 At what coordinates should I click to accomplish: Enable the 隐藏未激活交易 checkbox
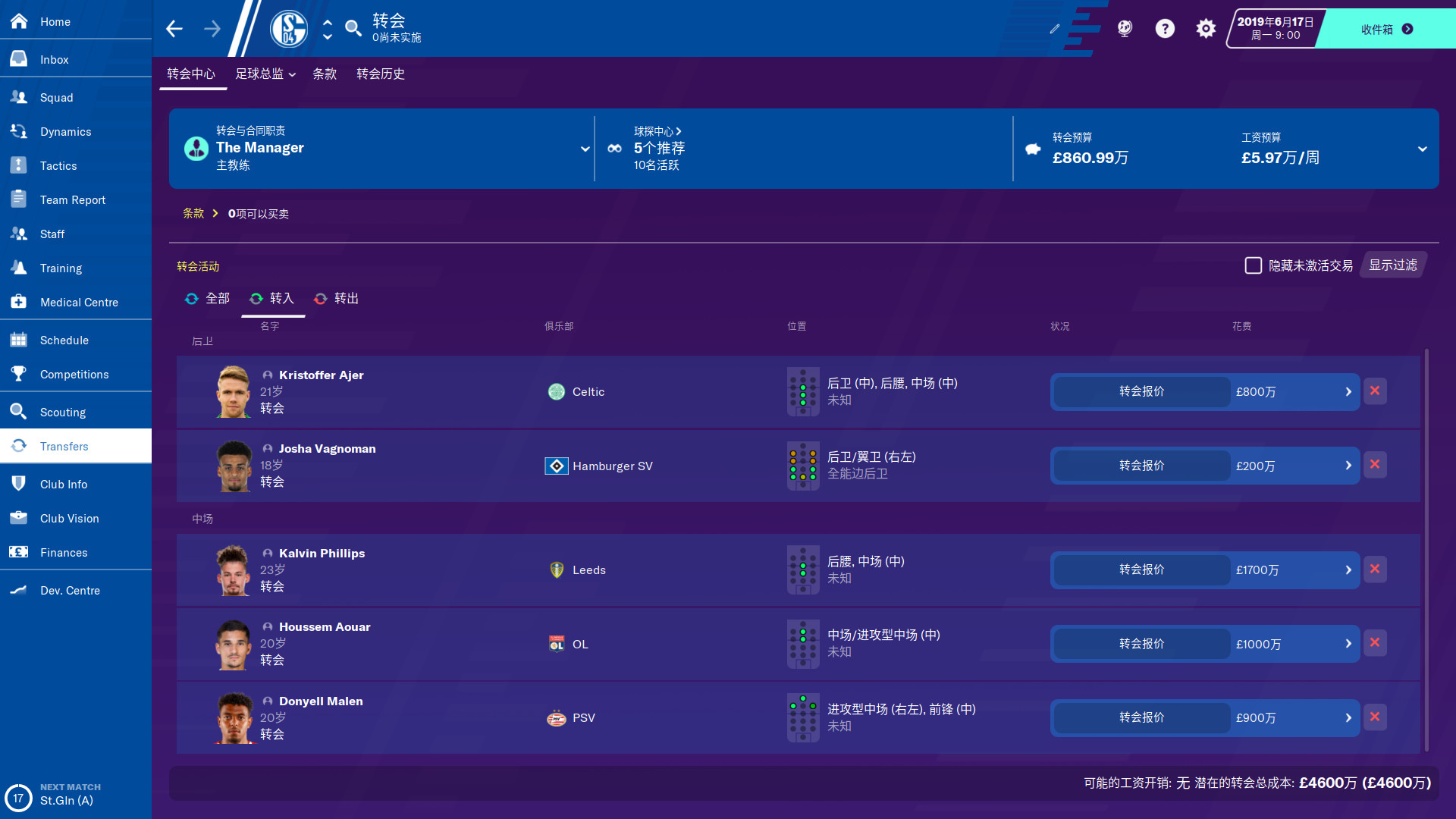pos(1253,265)
